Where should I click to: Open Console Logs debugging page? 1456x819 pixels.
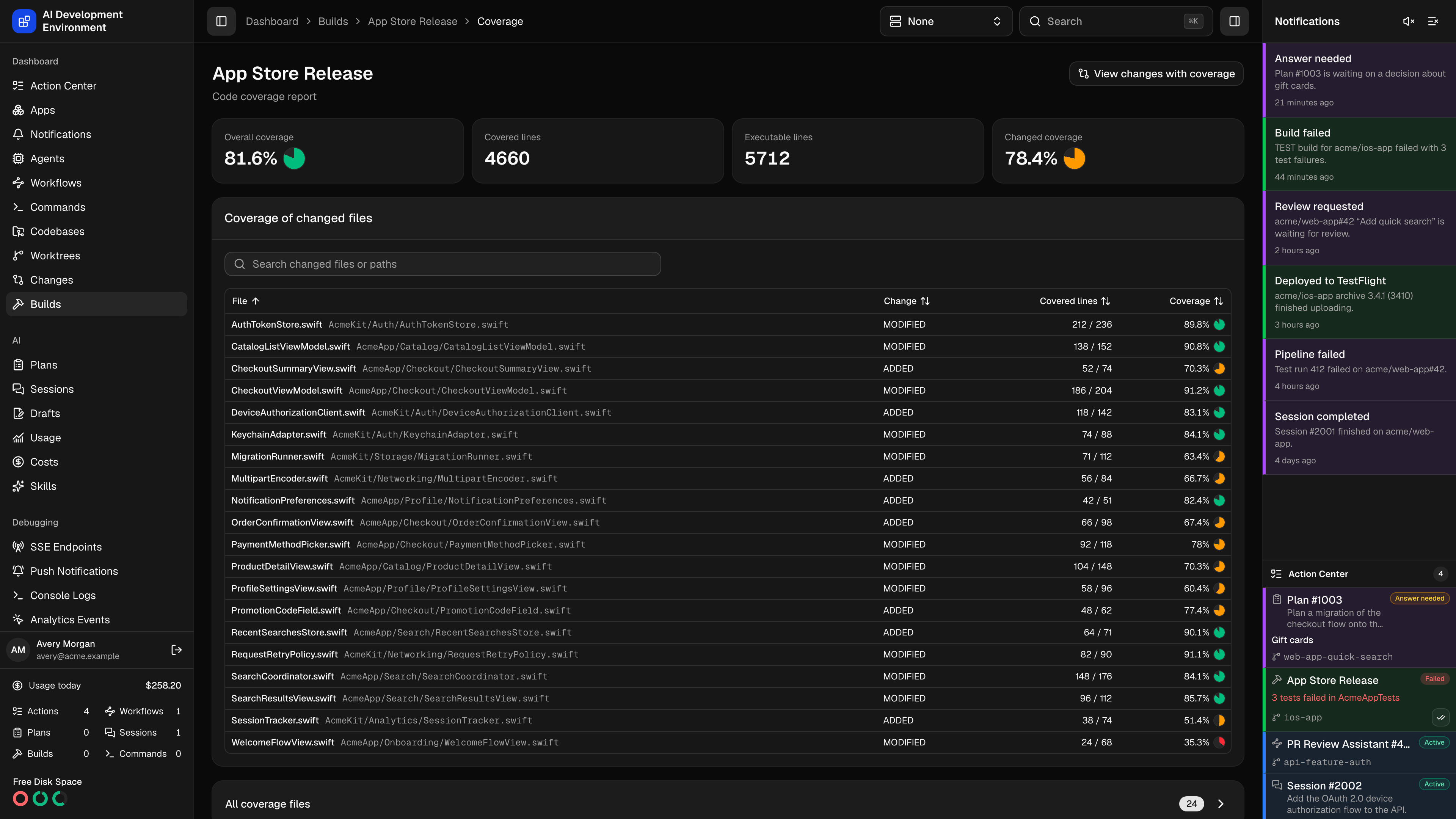97,596
